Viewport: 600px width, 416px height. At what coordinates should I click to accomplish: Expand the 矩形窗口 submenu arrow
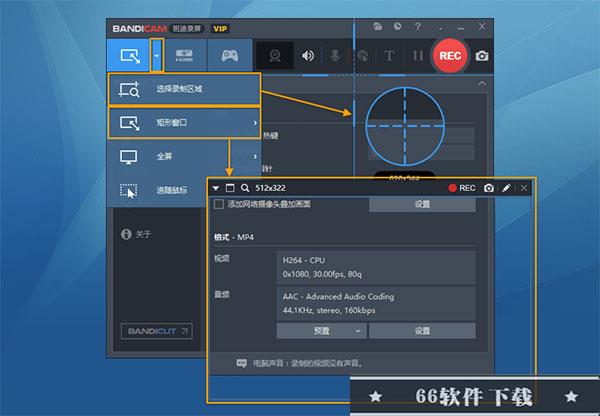tap(255, 123)
